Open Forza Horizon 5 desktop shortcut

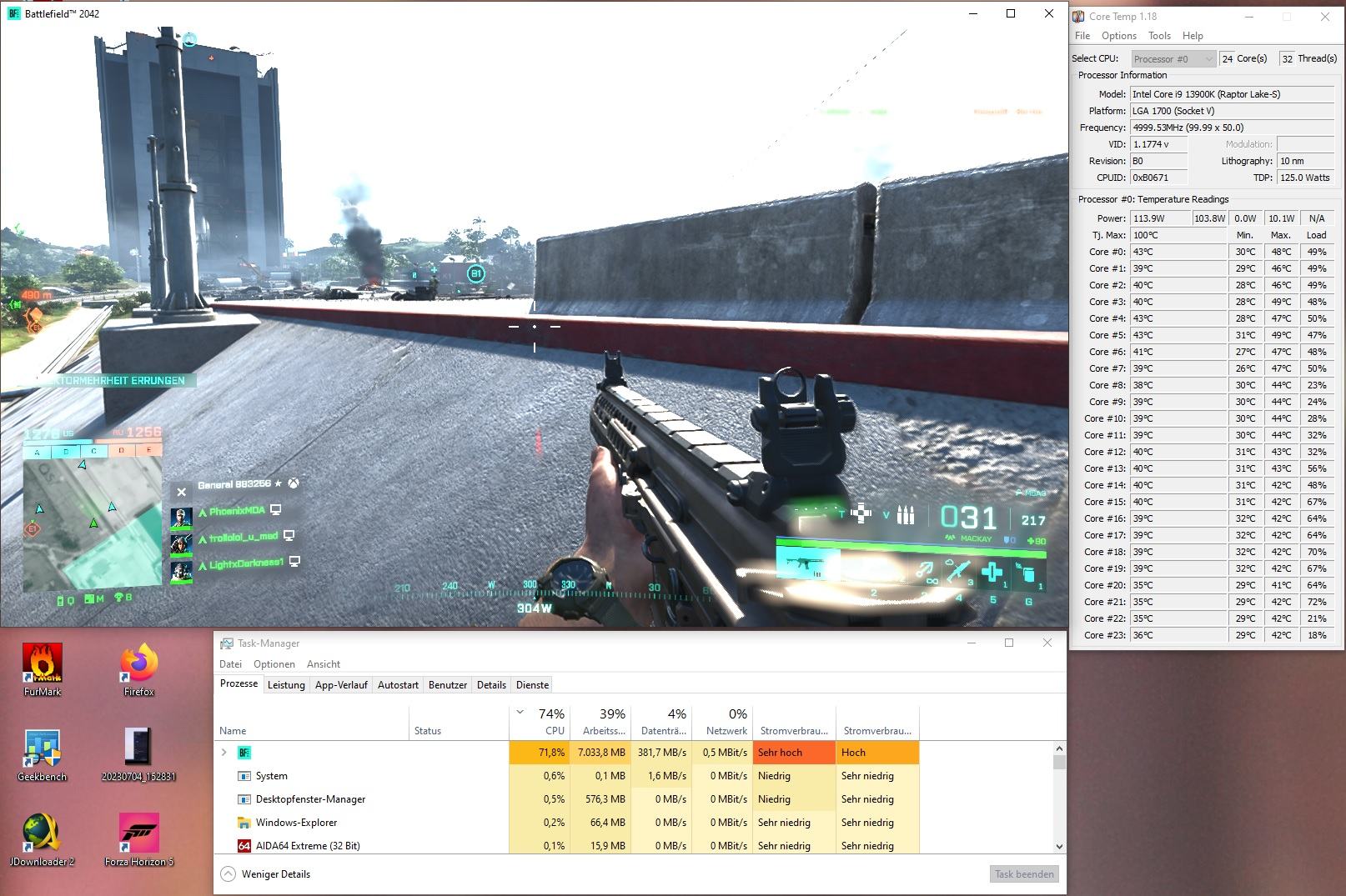click(138, 840)
